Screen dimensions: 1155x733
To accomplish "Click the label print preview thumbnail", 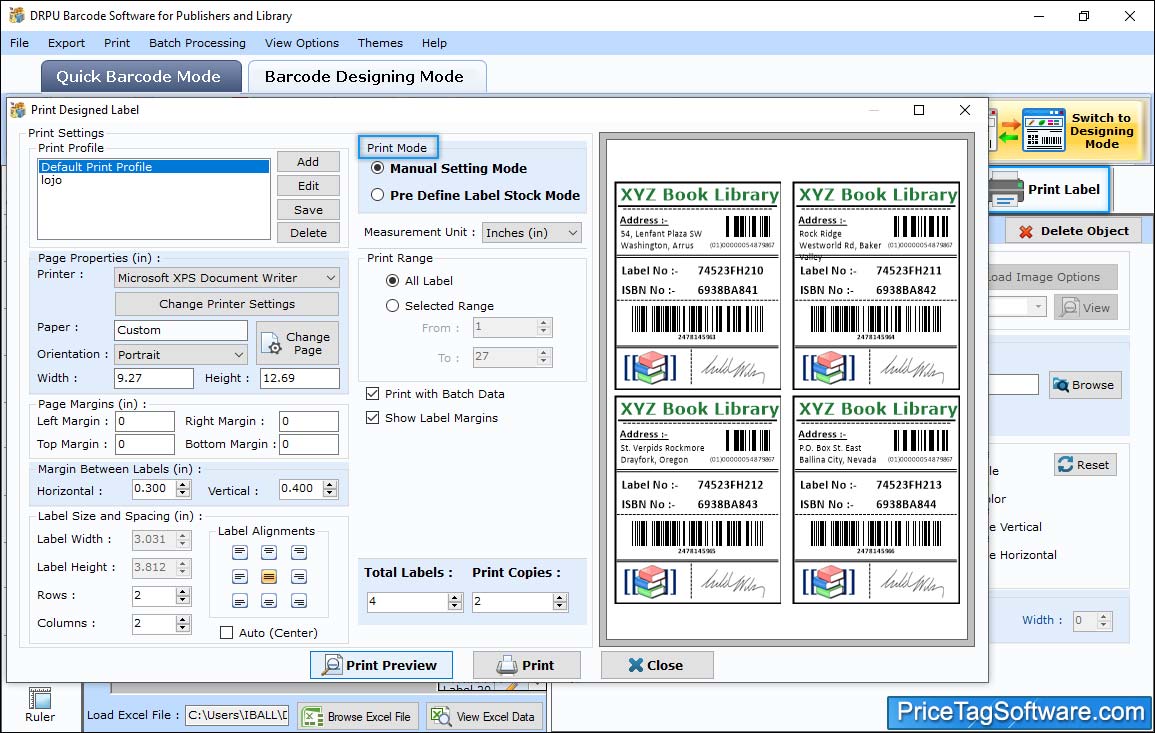I will (x=787, y=390).
